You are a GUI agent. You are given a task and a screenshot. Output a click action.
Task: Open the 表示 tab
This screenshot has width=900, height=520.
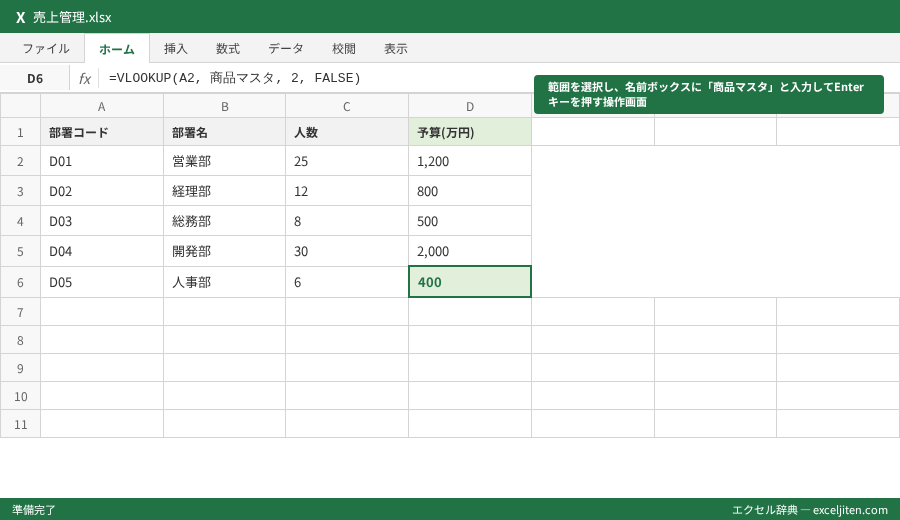coord(396,49)
